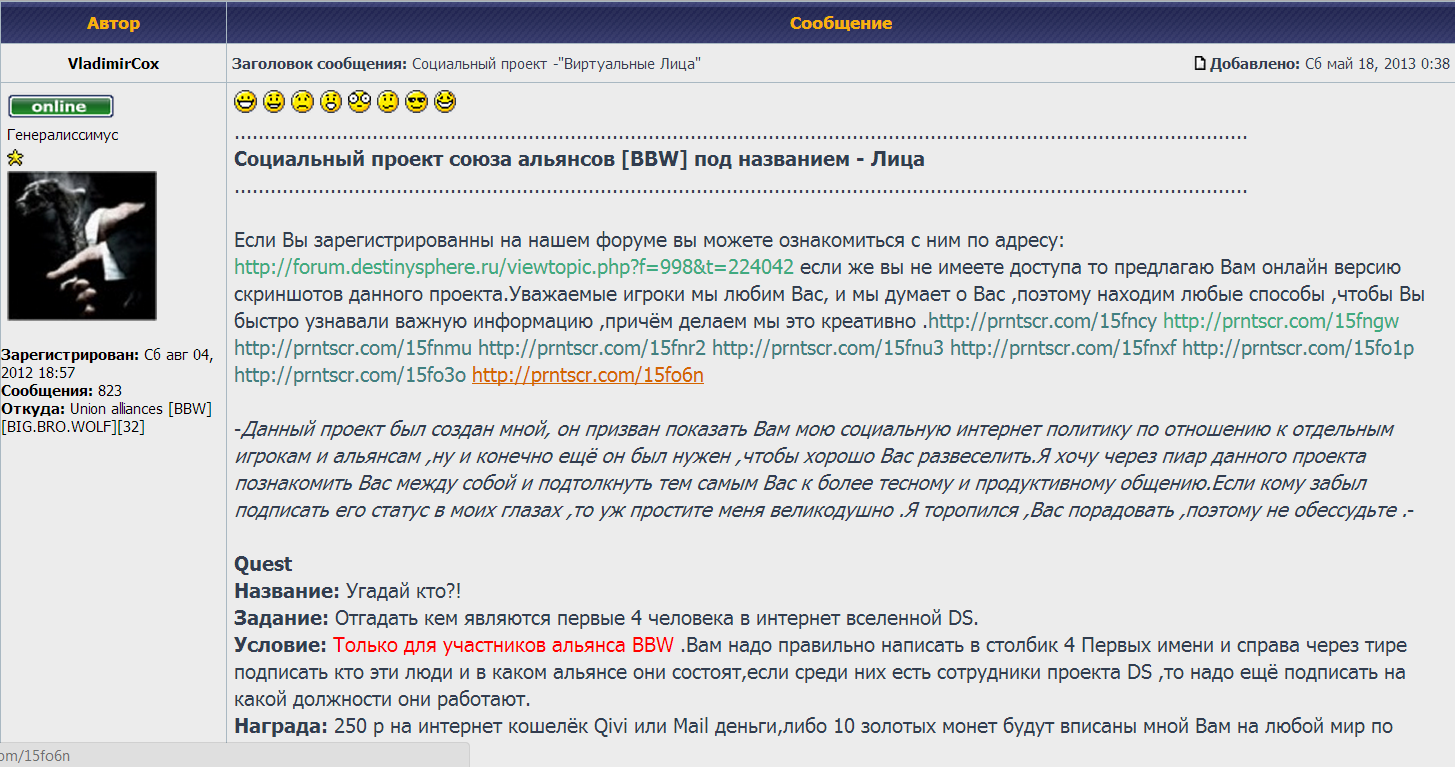
Task: Click the italic paragraph starting Данный проект
Action: [826, 469]
